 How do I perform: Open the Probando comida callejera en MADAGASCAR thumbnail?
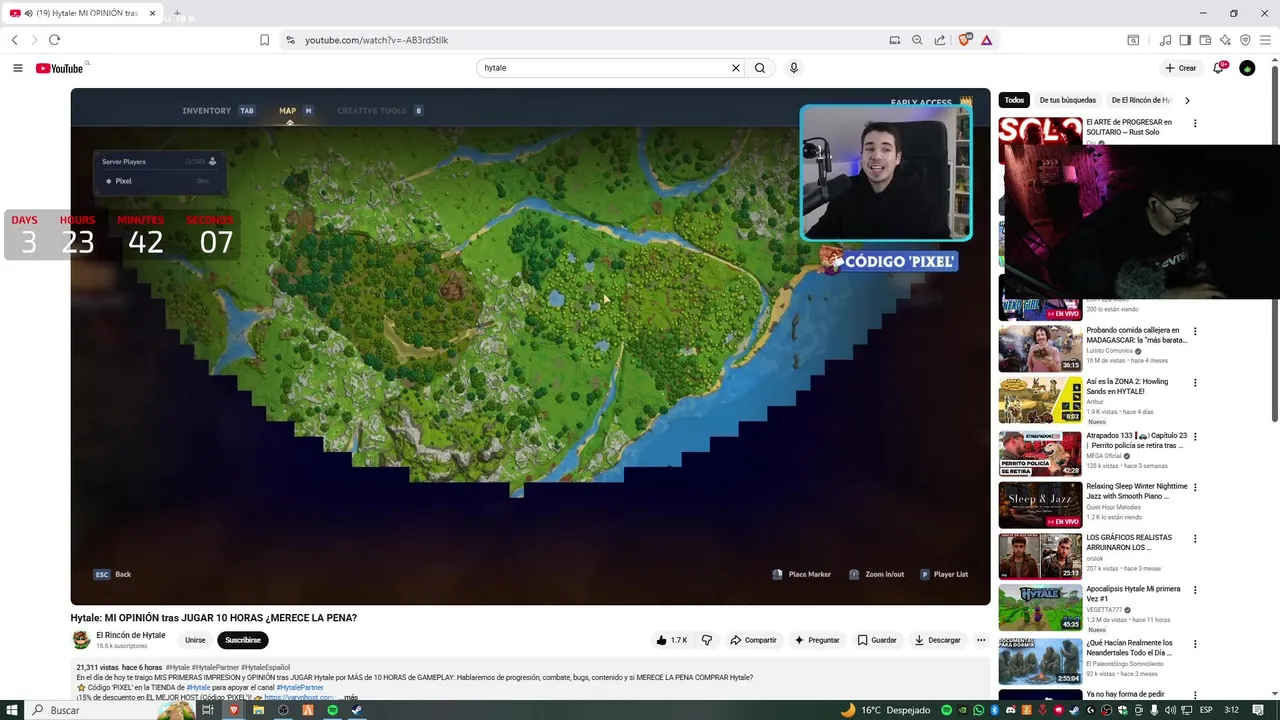tap(1040, 349)
